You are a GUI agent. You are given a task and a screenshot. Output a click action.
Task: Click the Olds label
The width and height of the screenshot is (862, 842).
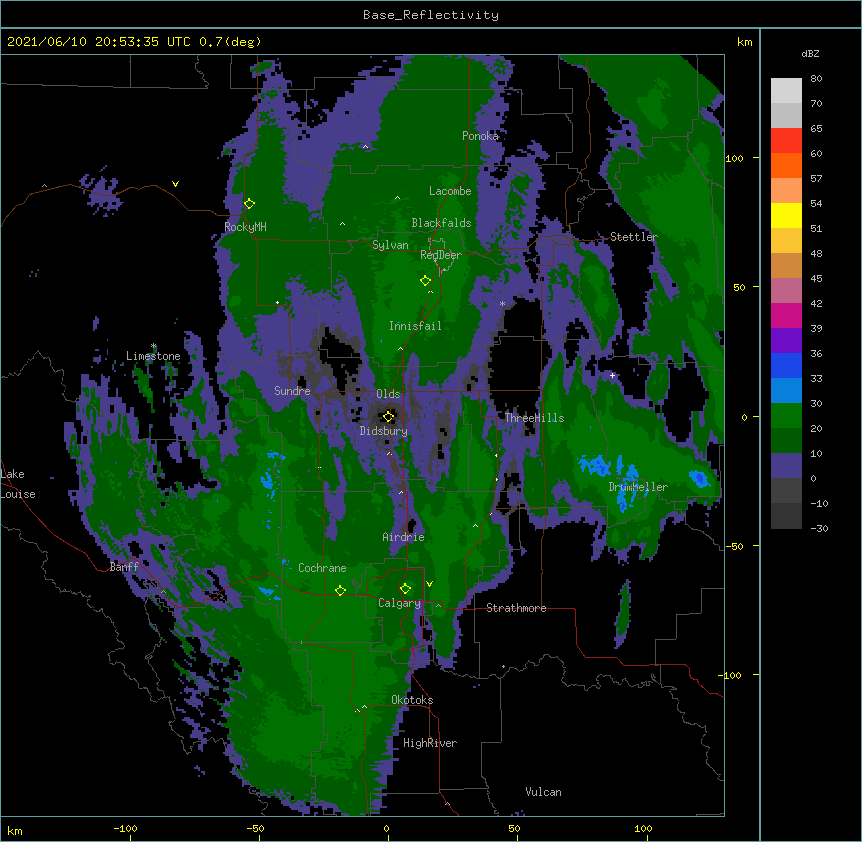pyautogui.click(x=388, y=394)
